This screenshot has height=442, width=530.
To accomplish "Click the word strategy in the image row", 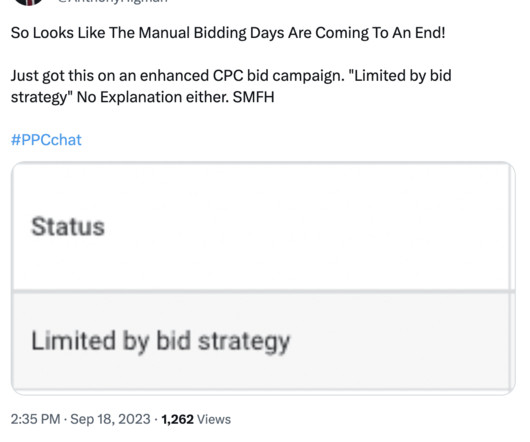I will pos(244,342).
